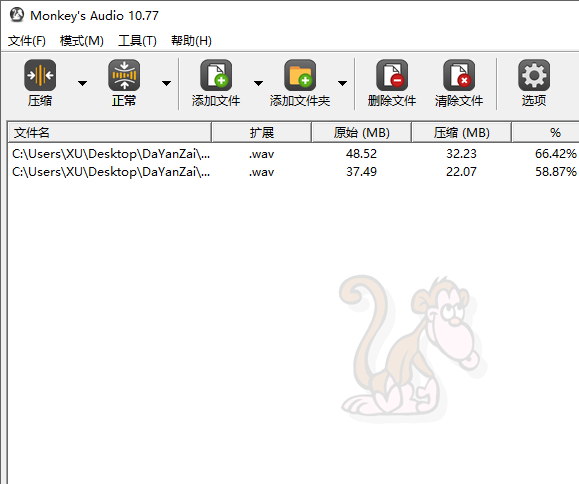Viewport: 579px width, 484px height.
Task: Click the 32.23 compressed size cell
Action: pyautogui.click(x=461, y=154)
